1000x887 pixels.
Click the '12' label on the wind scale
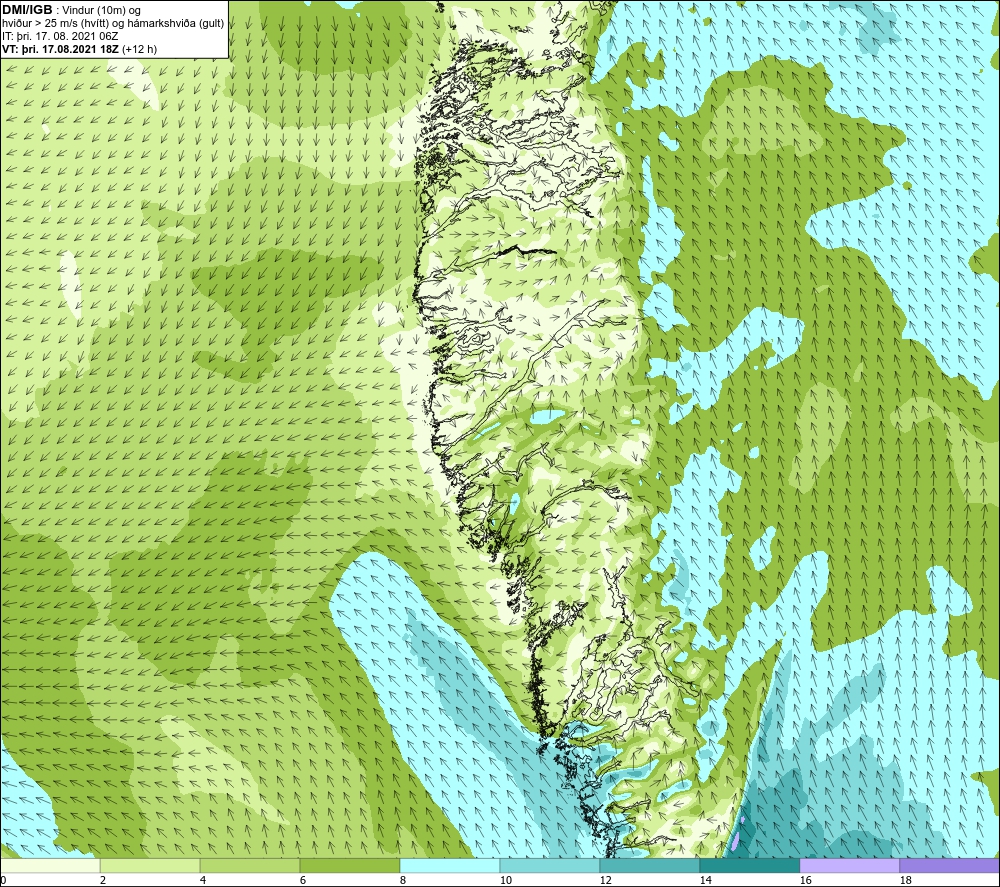[605, 880]
